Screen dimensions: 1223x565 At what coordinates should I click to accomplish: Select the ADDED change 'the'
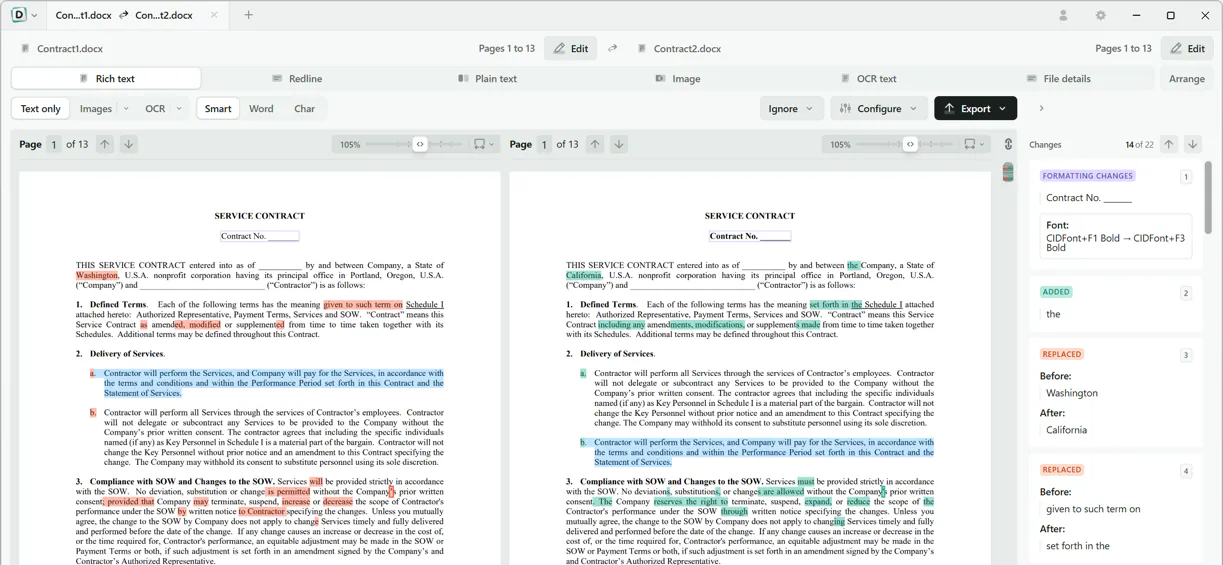click(1116, 304)
